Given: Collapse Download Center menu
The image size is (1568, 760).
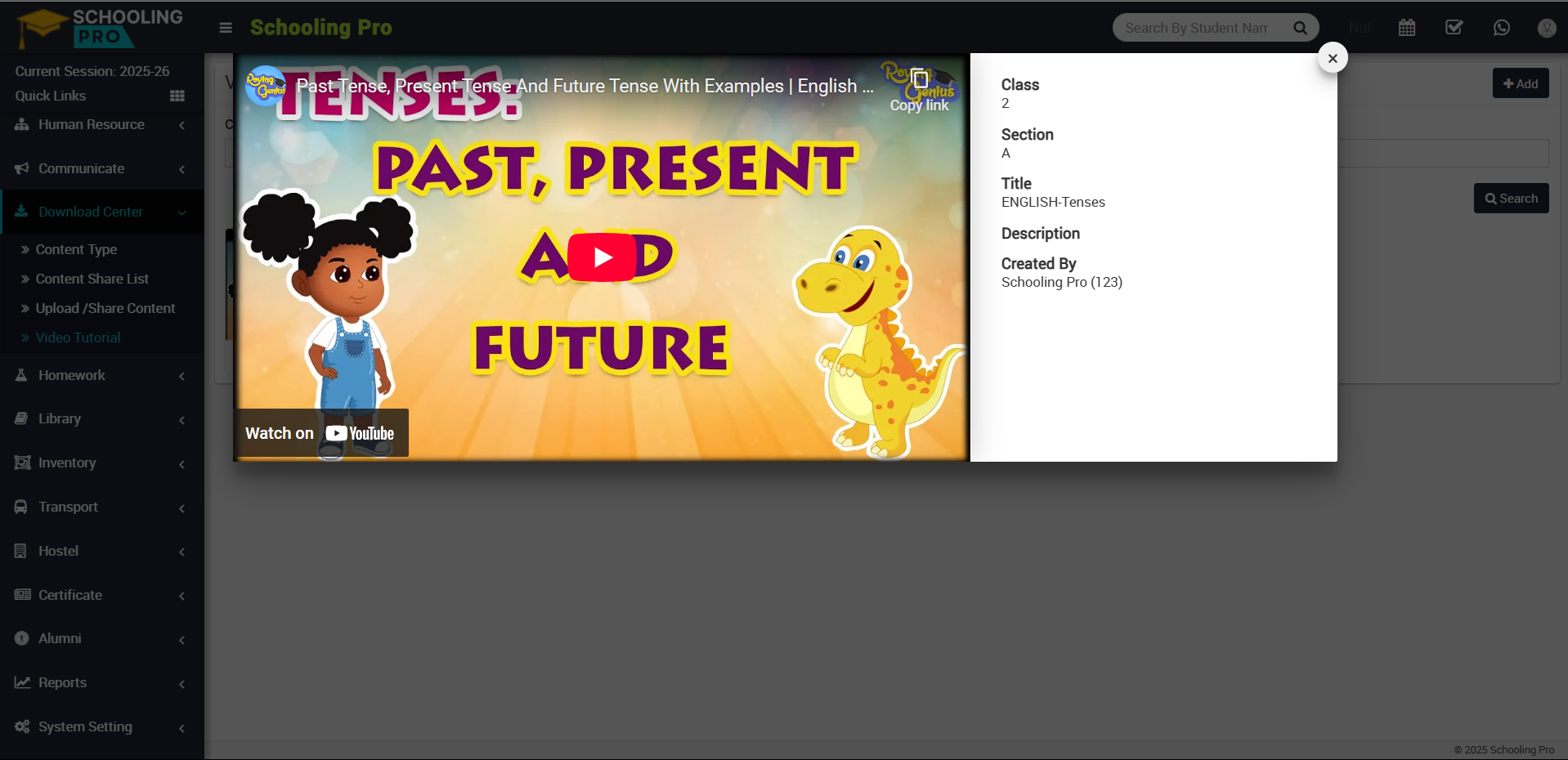Looking at the screenshot, I should point(102,212).
